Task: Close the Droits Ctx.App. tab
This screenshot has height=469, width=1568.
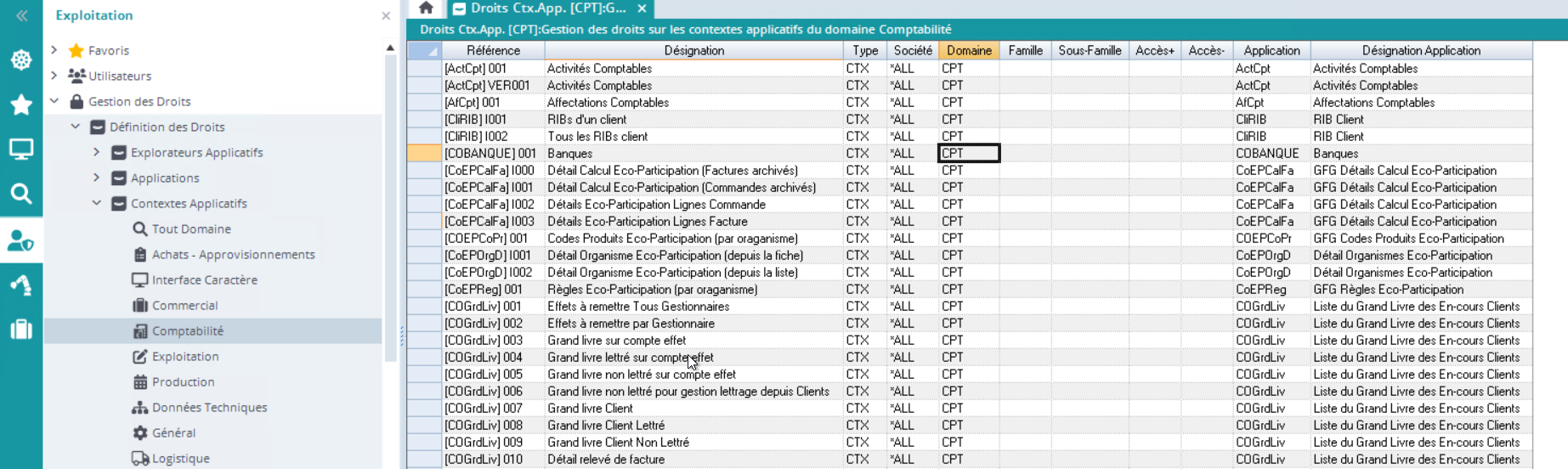Action: (642, 8)
